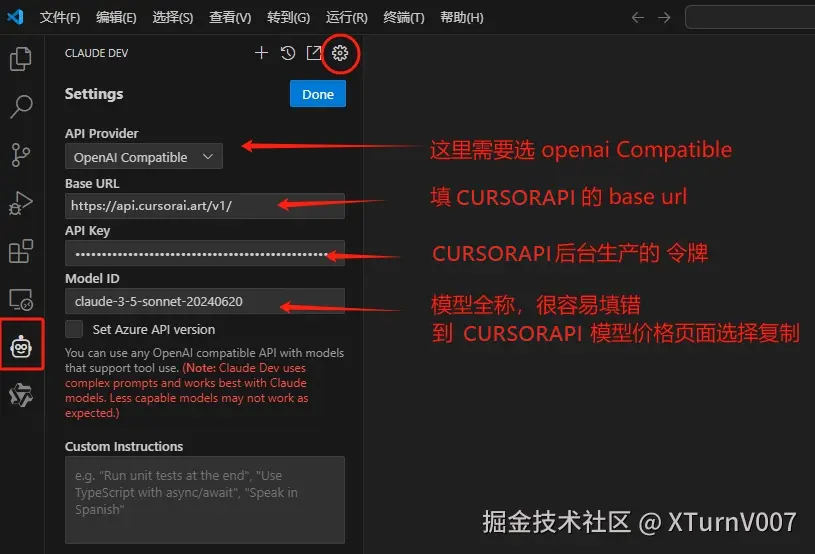Open the Claude Dev task history icon
Viewport: 815px width, 554px height.
(x=287, y=52)
